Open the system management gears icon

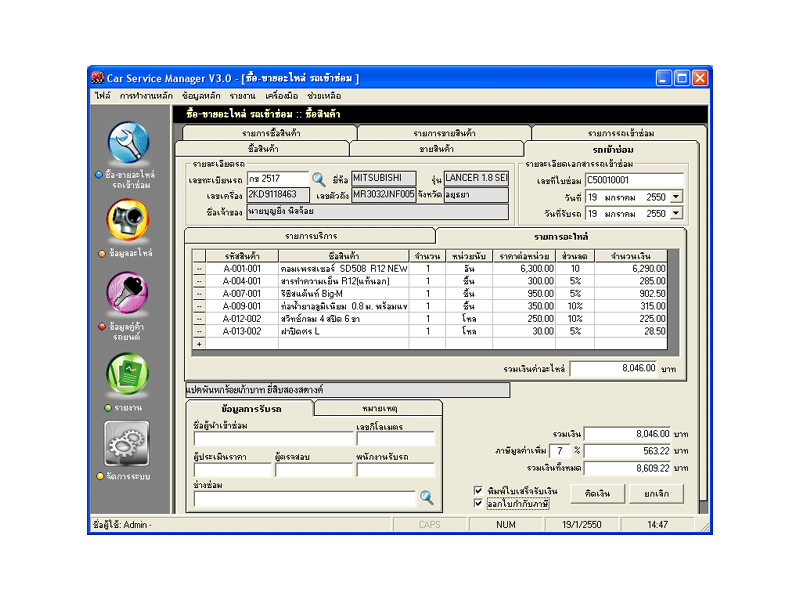[x=127, y=443]
